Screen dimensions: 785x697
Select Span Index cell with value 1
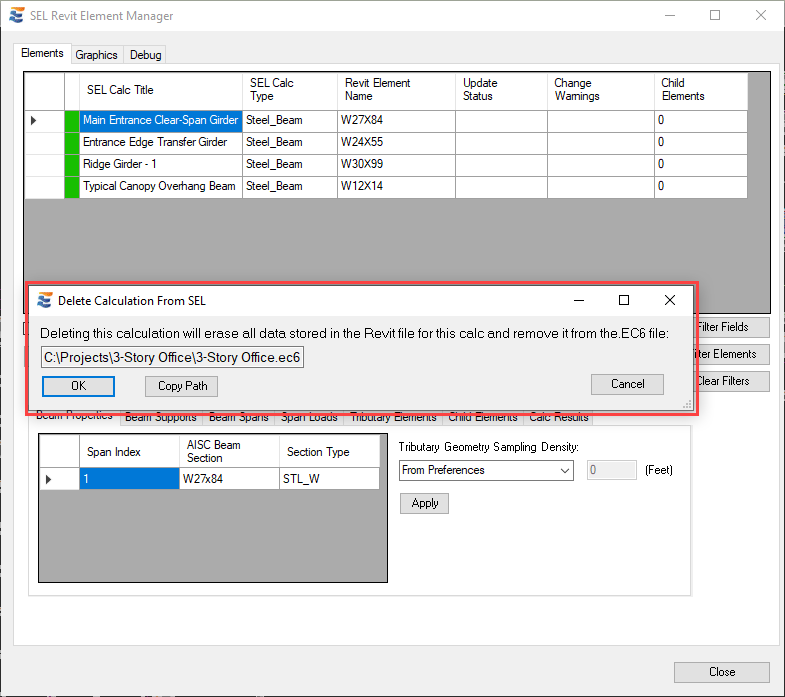(x=129, y=479)
